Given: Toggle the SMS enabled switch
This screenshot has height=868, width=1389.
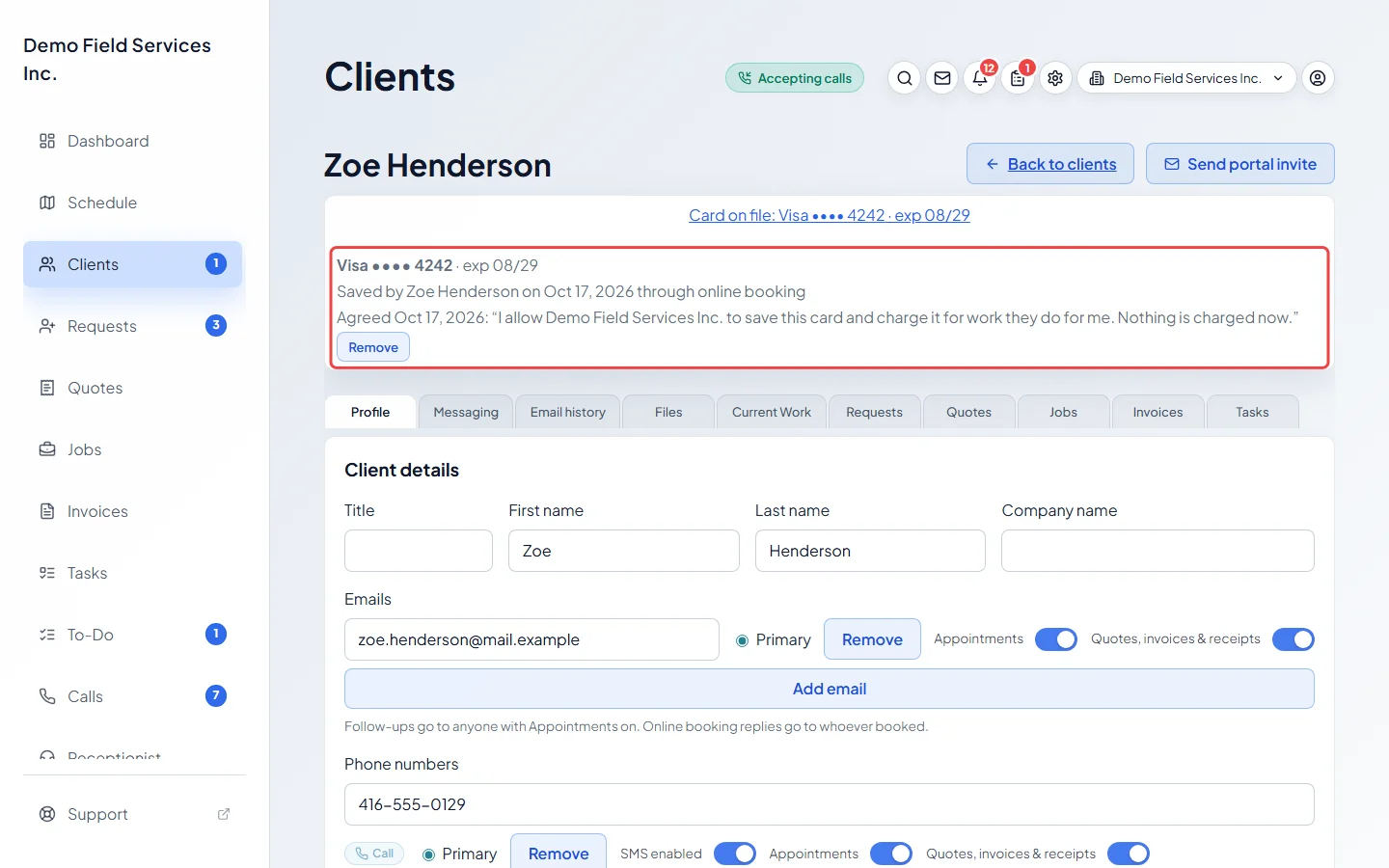Looking at the screenshot, I should [735, 854].
